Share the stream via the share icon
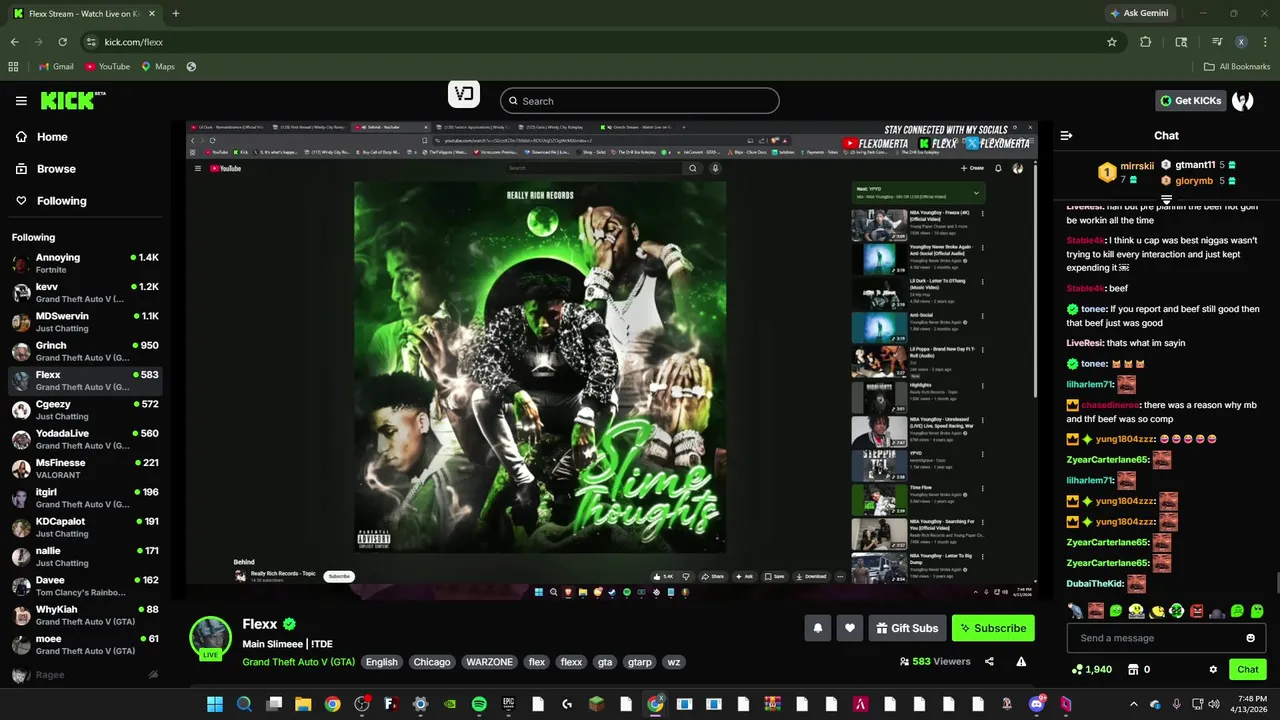Screen dimensions: 1280x720 [989, 661]
